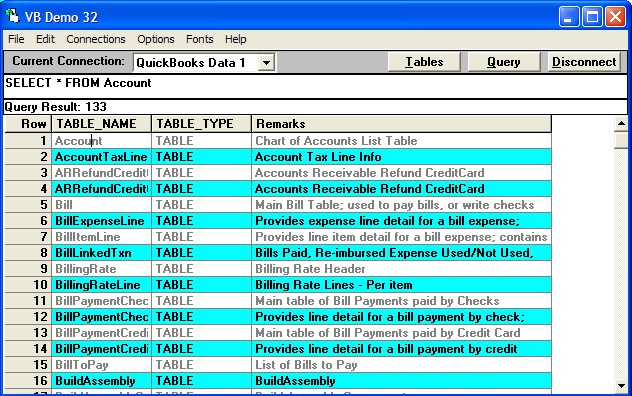
Task: Click BillPaymentChec name cell in row 11
Action: tap(101, 301)
